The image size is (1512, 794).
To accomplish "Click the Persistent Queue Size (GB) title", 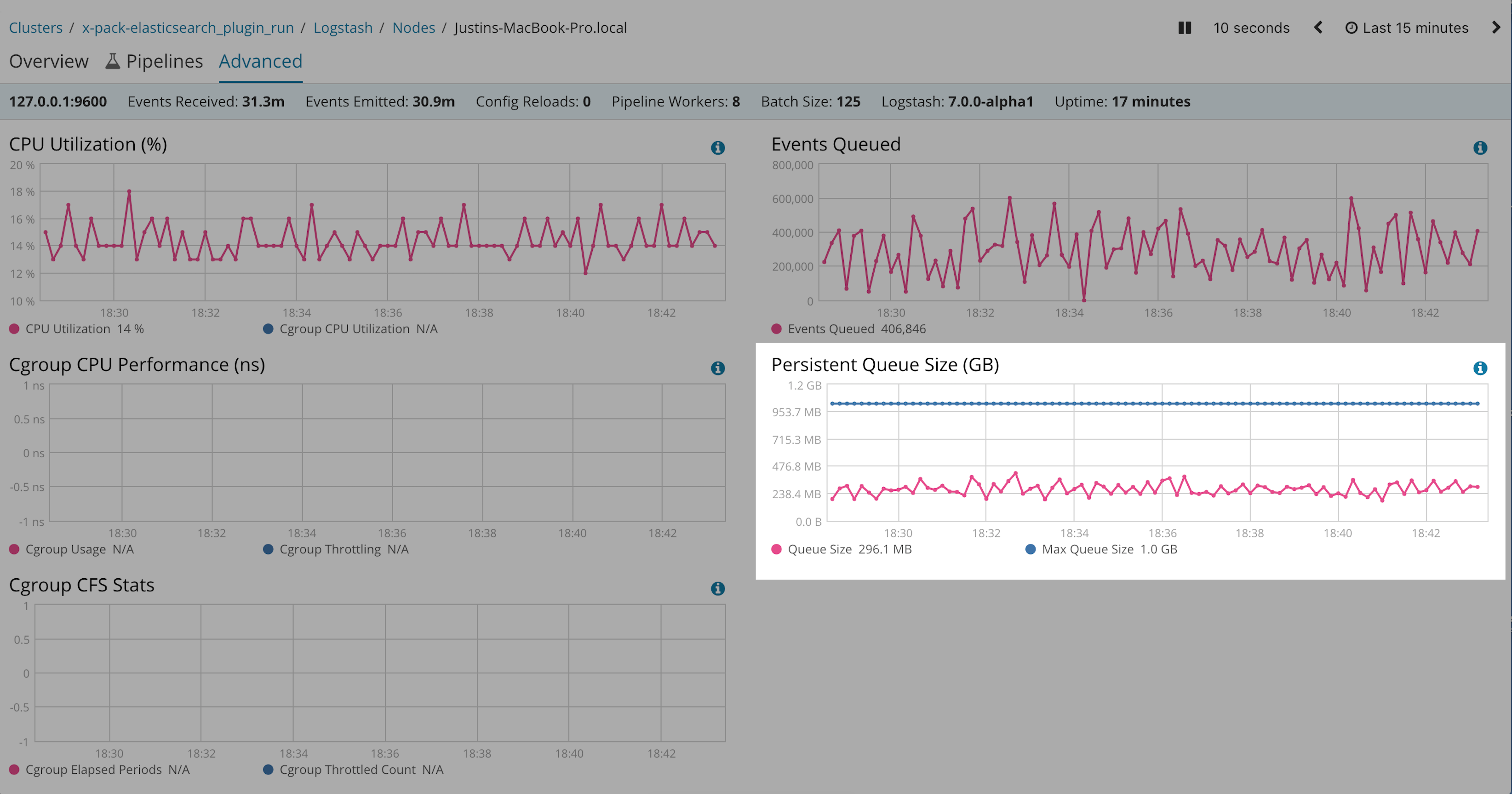I will 885,365.
